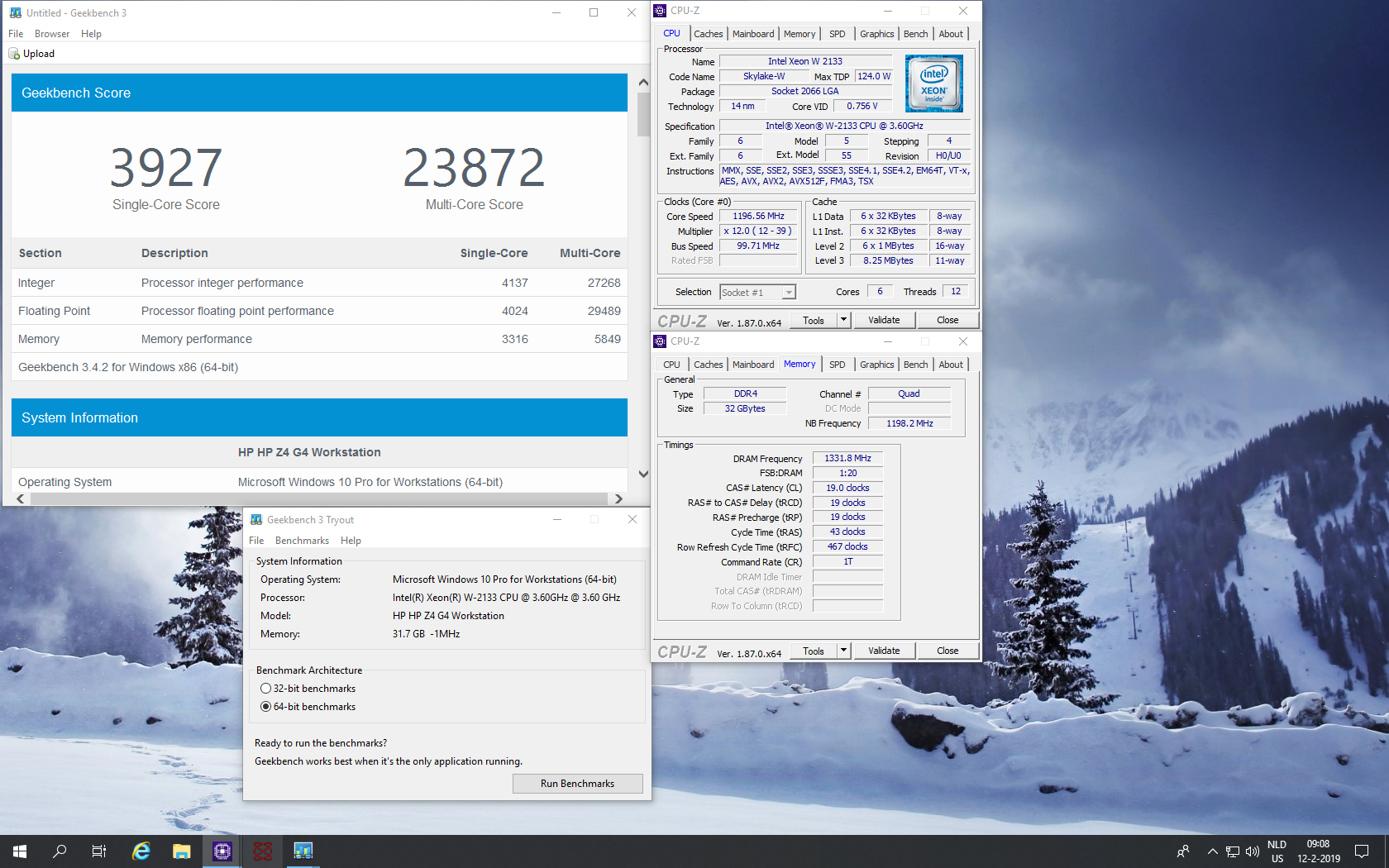Open File menu in Geekbench 3 Tryout

tap(256, 541)
